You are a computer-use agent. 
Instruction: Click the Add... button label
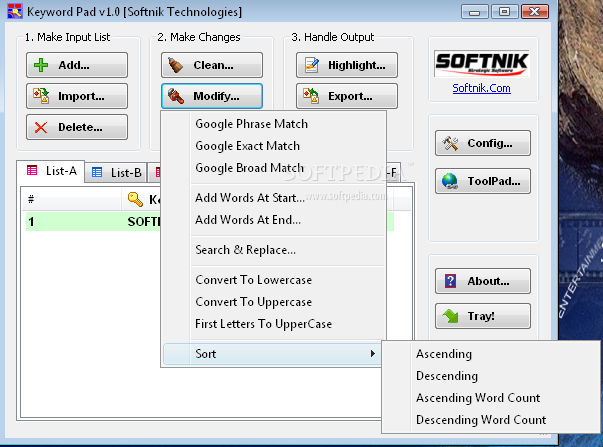[x=74, y=65]
